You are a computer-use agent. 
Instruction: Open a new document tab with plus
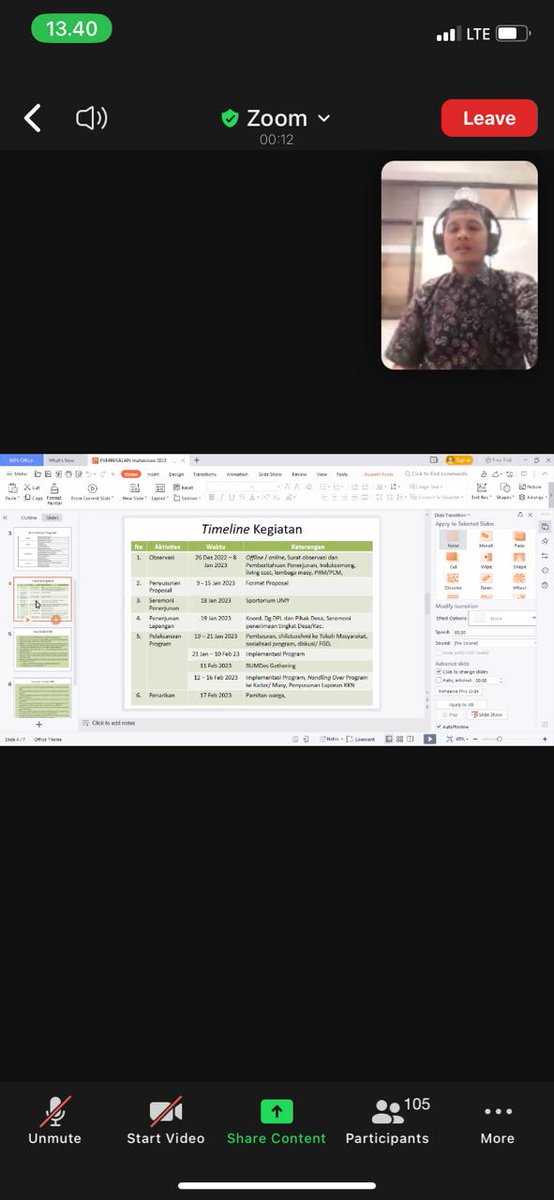pos(196,460)
